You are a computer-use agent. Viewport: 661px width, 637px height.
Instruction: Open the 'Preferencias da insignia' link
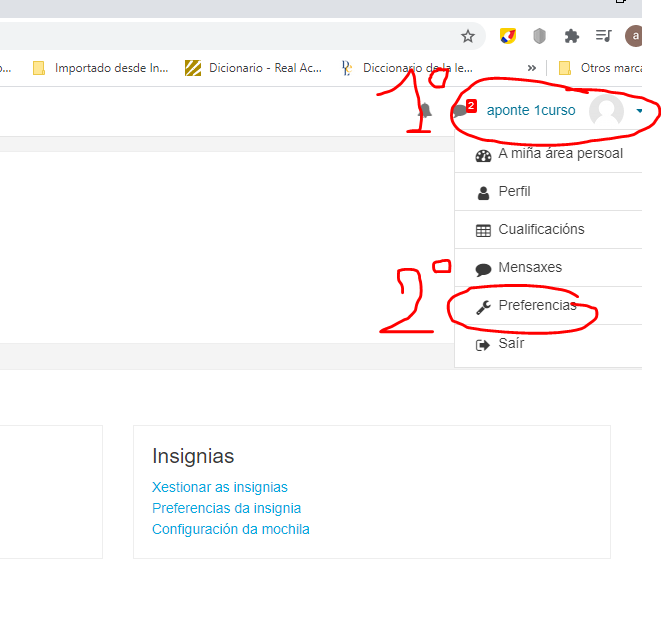(226, 508)
